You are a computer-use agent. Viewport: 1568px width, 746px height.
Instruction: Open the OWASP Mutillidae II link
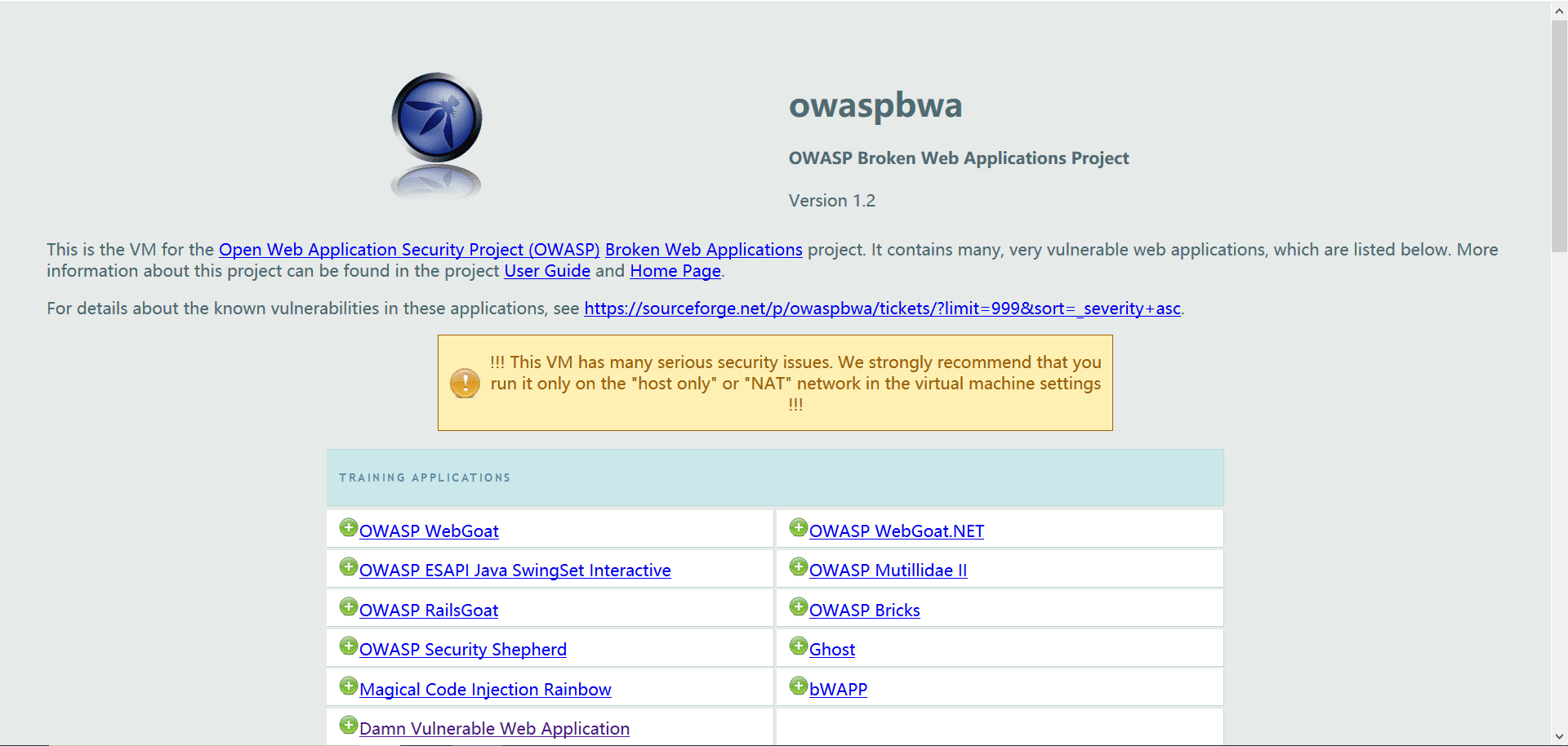tap(889, 571)
